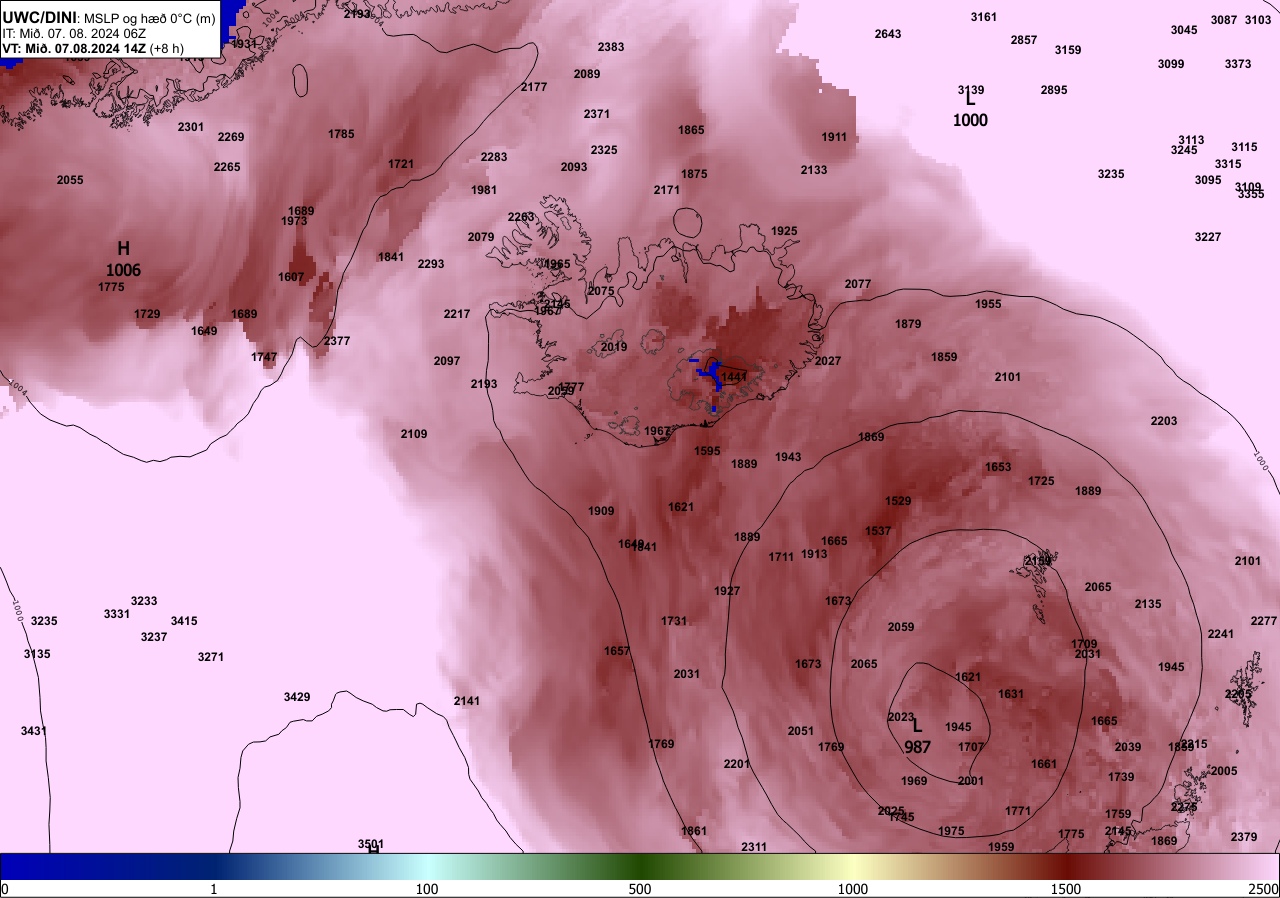Click the freezing level value 3429
1280x898 pixels.
297,697
